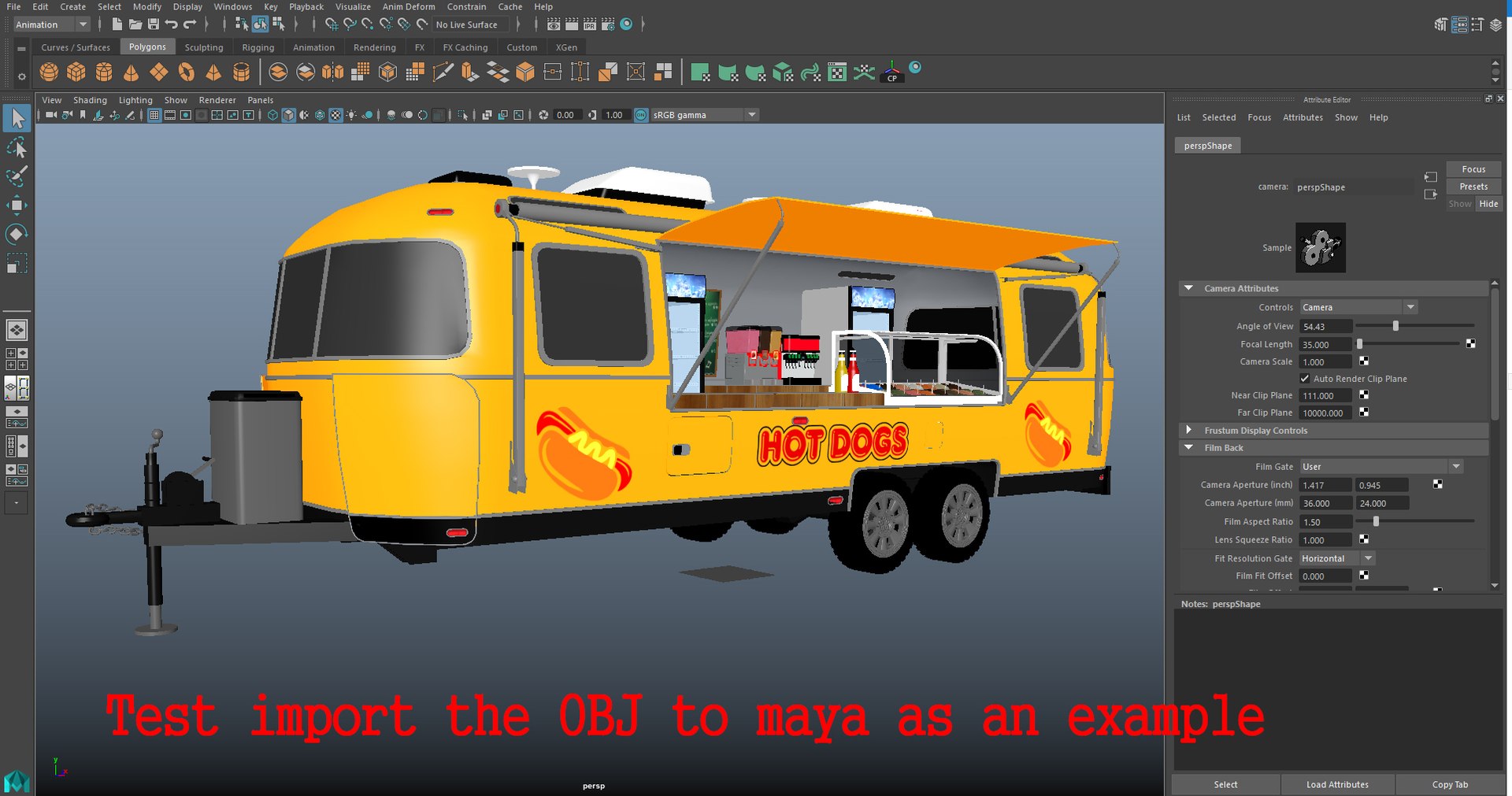Switch to the Rigging shelf tab
This screenshot has width=1512, height=796.
click(258, 47)
